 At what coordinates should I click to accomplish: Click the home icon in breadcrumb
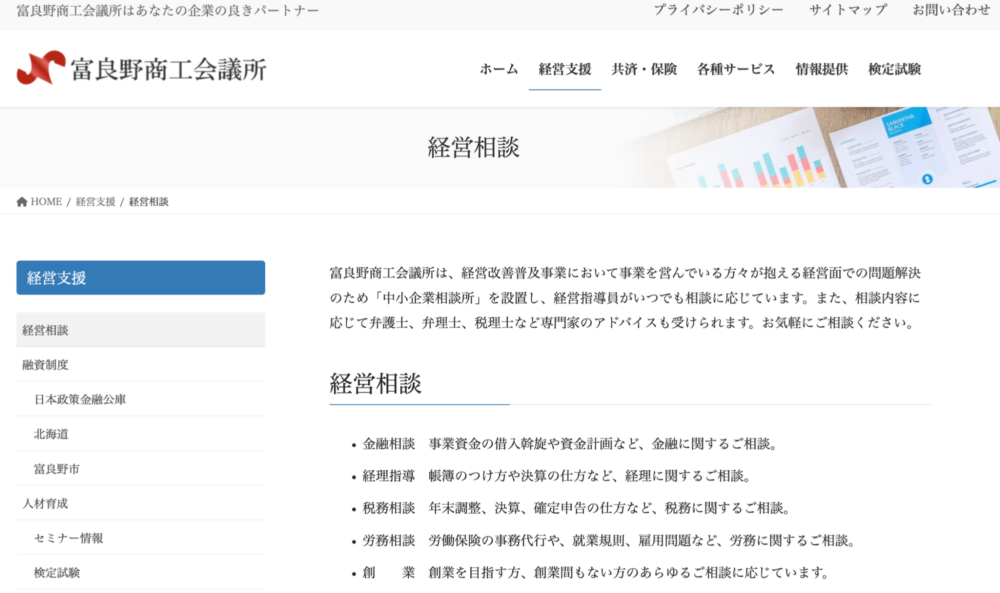[x=22, y=202]
